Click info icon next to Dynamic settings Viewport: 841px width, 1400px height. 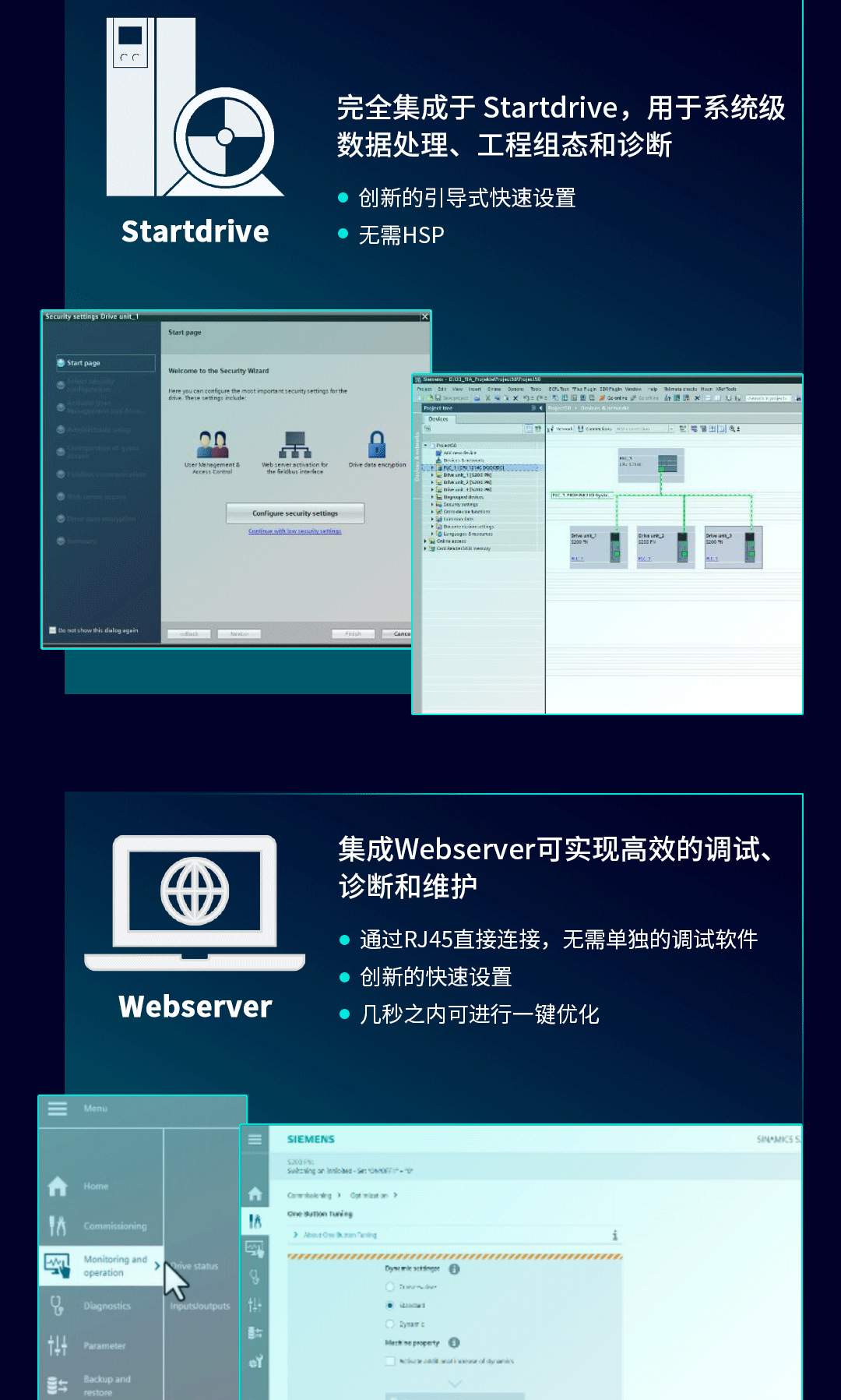[x=454, y=1269]
